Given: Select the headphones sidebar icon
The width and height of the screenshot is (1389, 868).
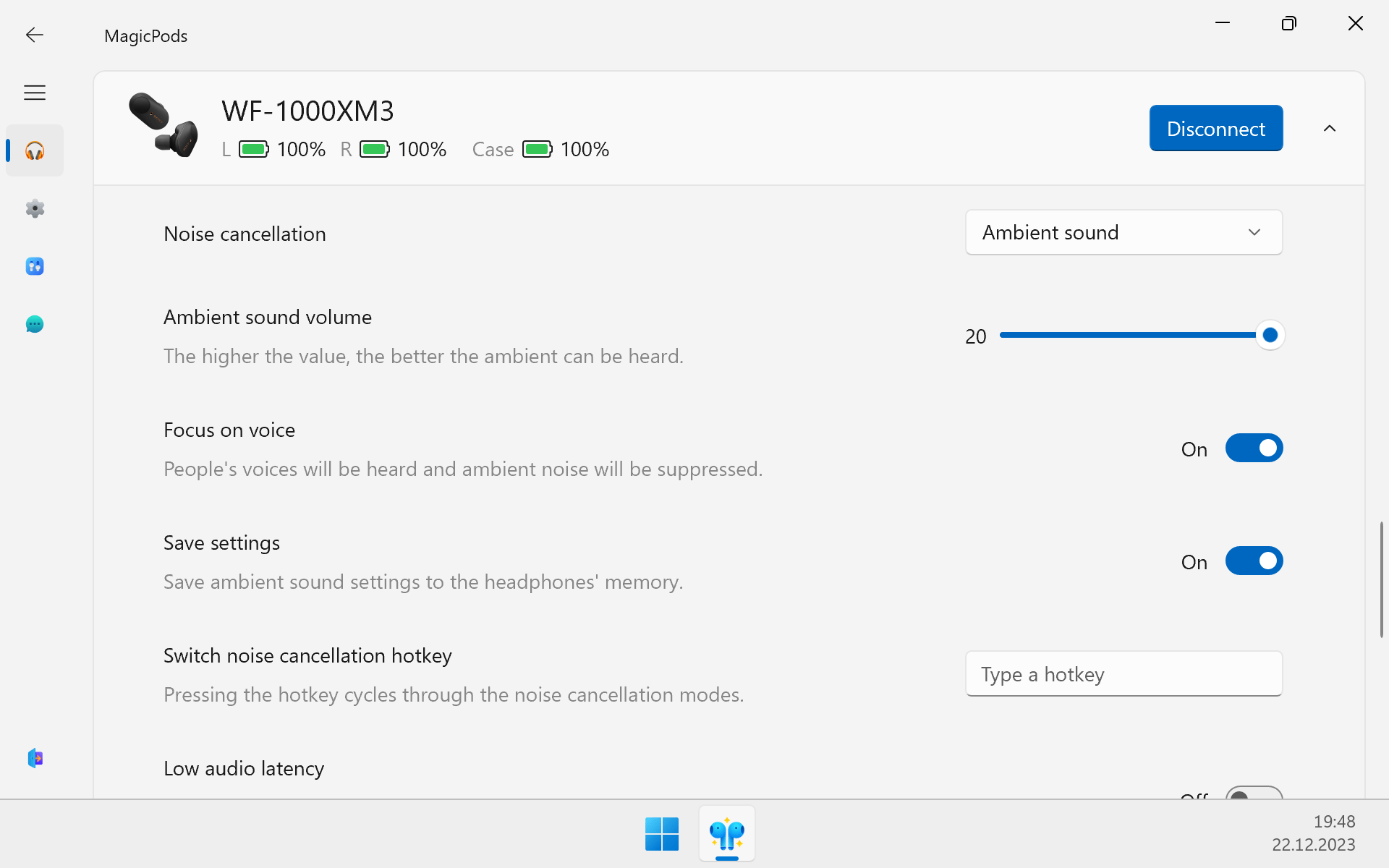Looking at the screenshot, I should click(x=35, y=150).
